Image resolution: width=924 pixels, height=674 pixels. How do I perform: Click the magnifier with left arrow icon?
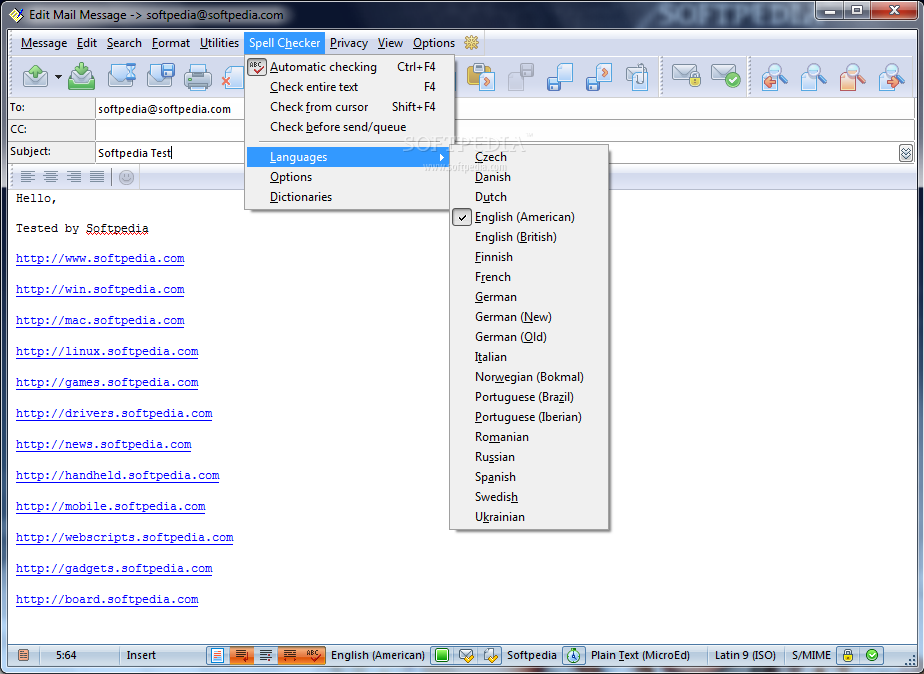click(x=774, y=77)
